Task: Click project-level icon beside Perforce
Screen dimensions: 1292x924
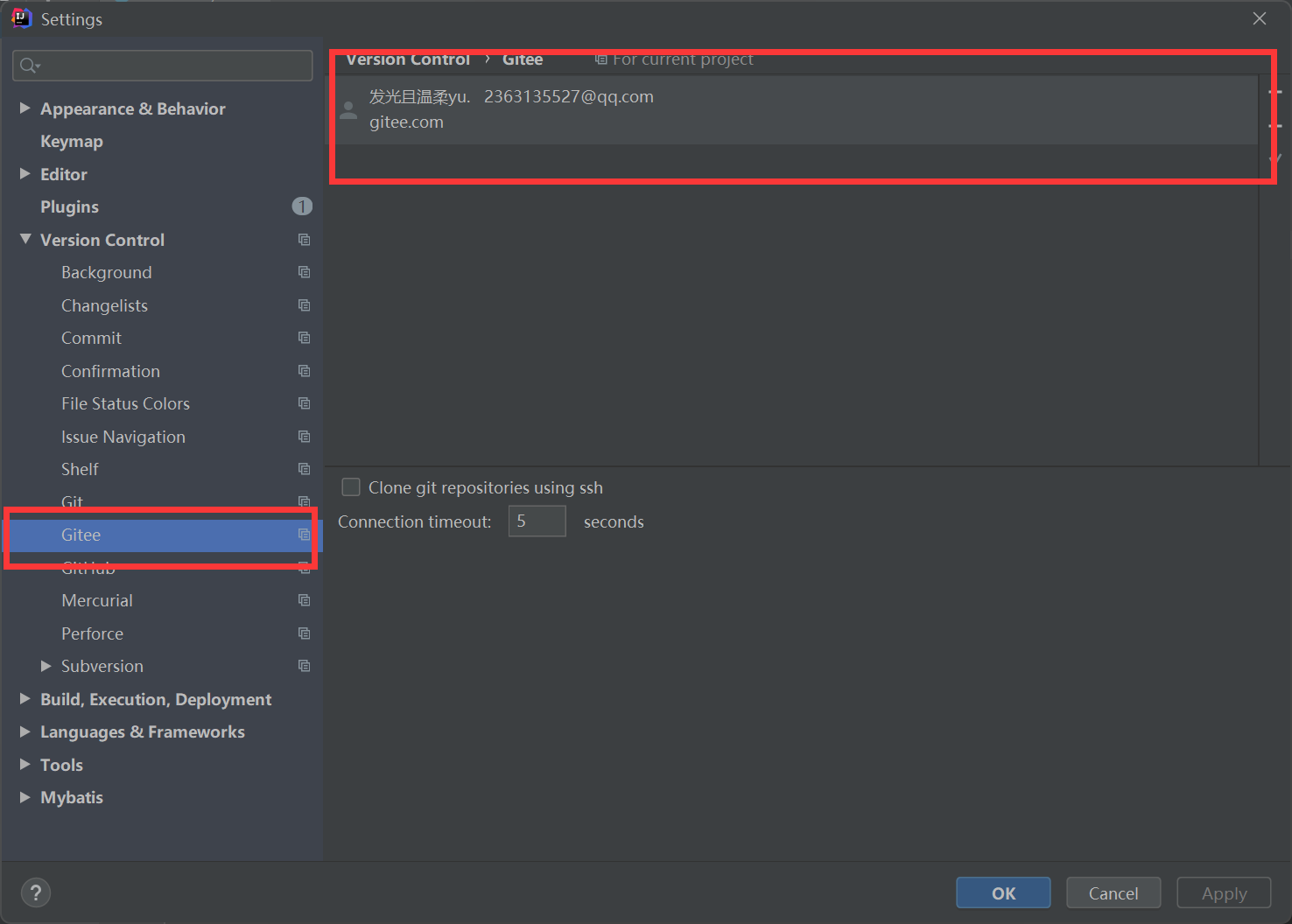Action: pos(304,633)
